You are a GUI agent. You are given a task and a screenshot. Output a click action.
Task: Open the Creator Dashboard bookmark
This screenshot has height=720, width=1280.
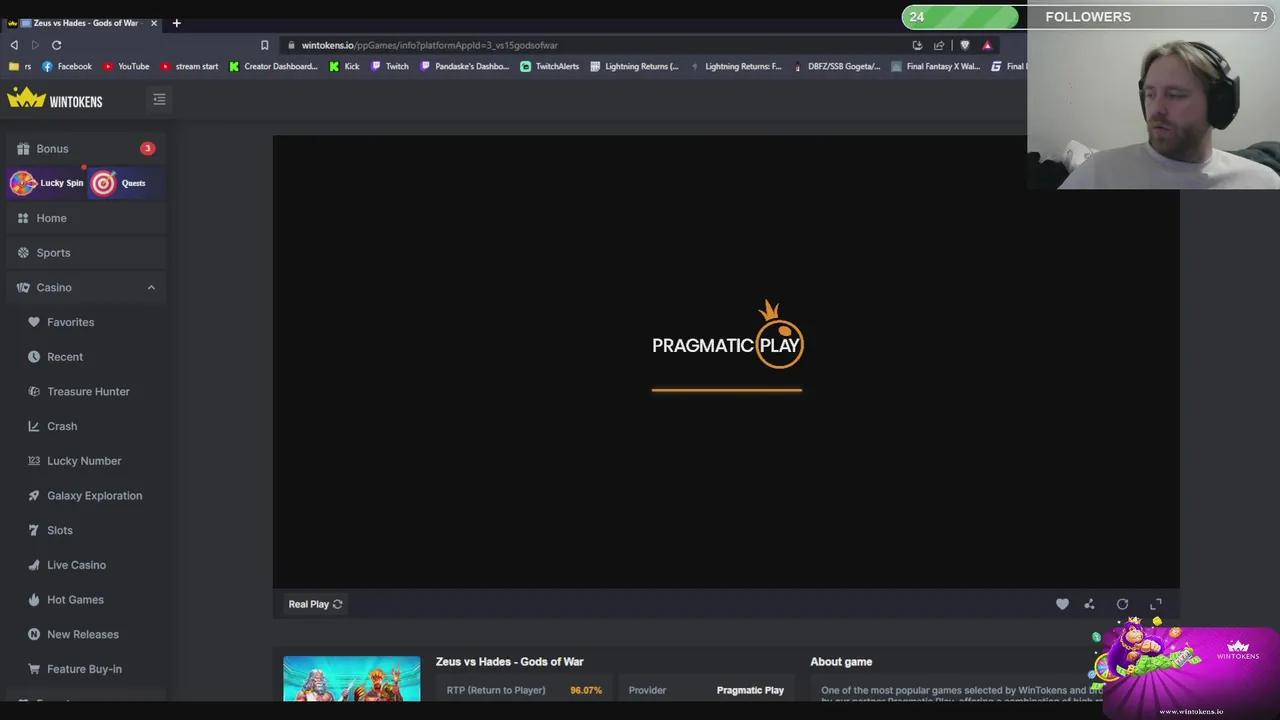tap(273, 67)
